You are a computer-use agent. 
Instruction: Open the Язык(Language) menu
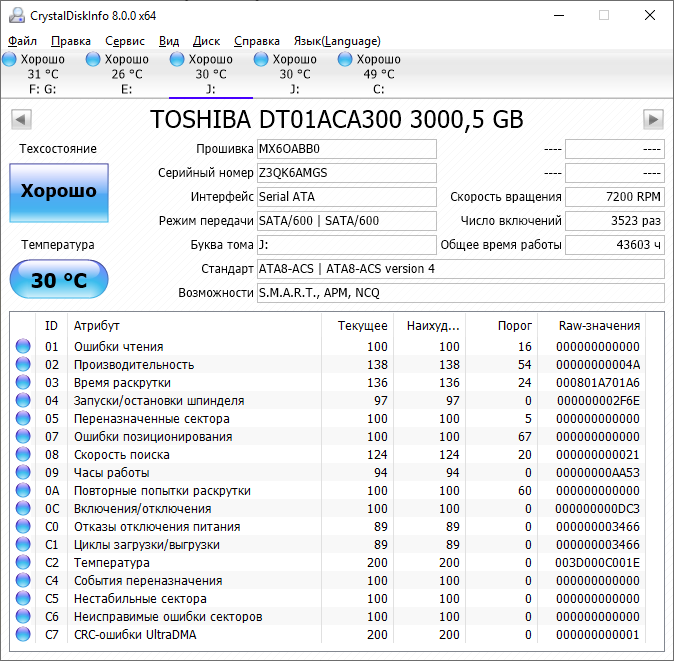(x=336, y=41)
